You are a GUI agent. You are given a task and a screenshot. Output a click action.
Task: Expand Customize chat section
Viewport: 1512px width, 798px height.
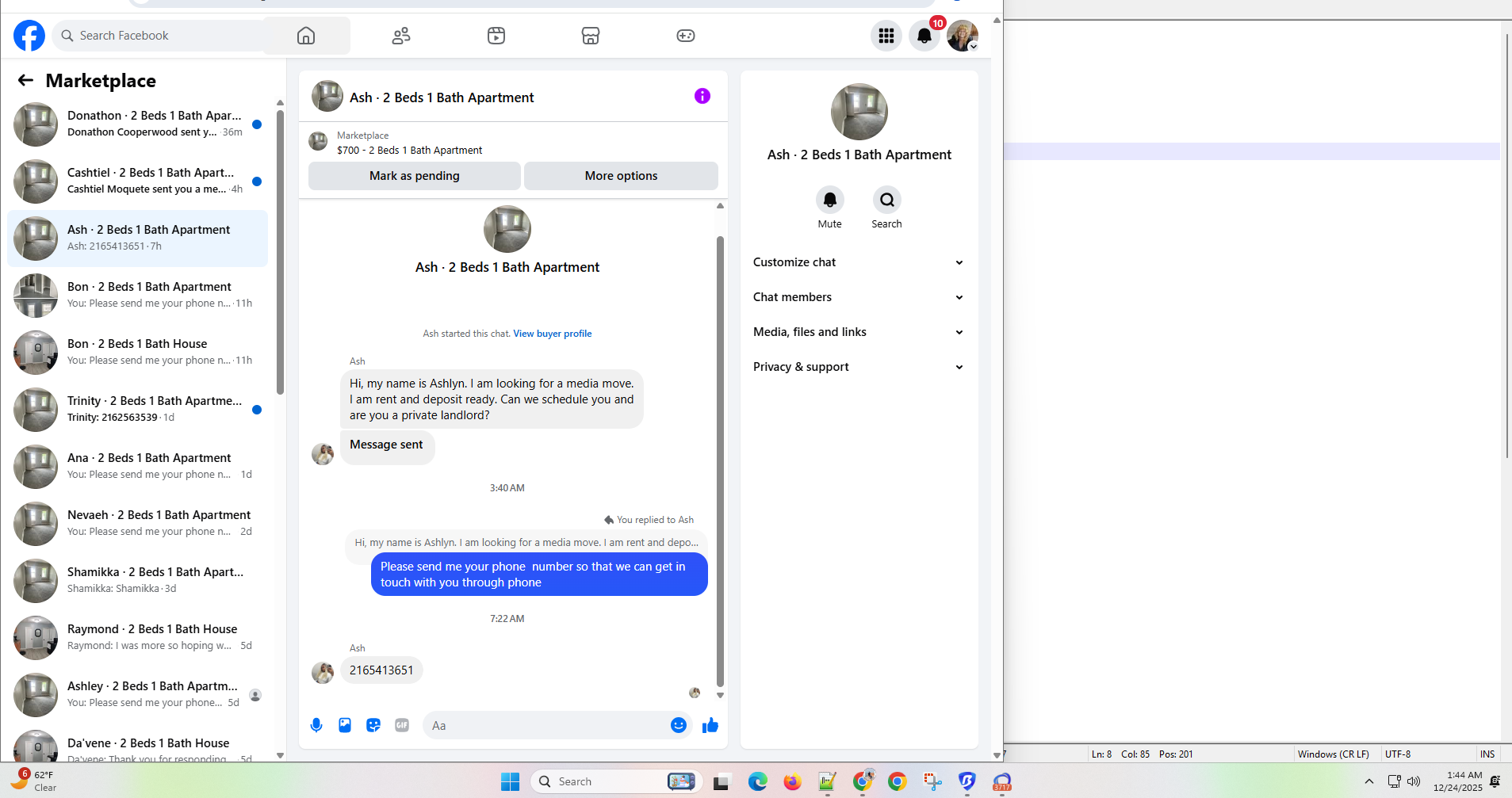point(859,262)
